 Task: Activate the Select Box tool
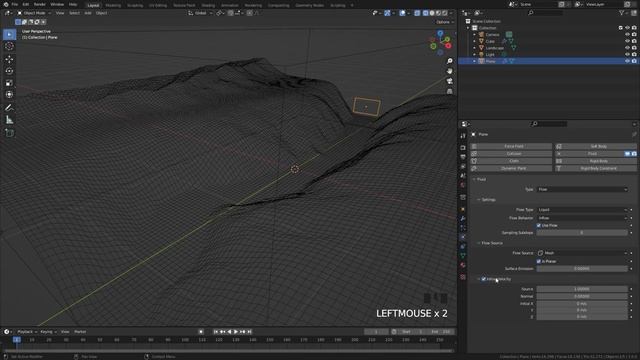point(9,34)
